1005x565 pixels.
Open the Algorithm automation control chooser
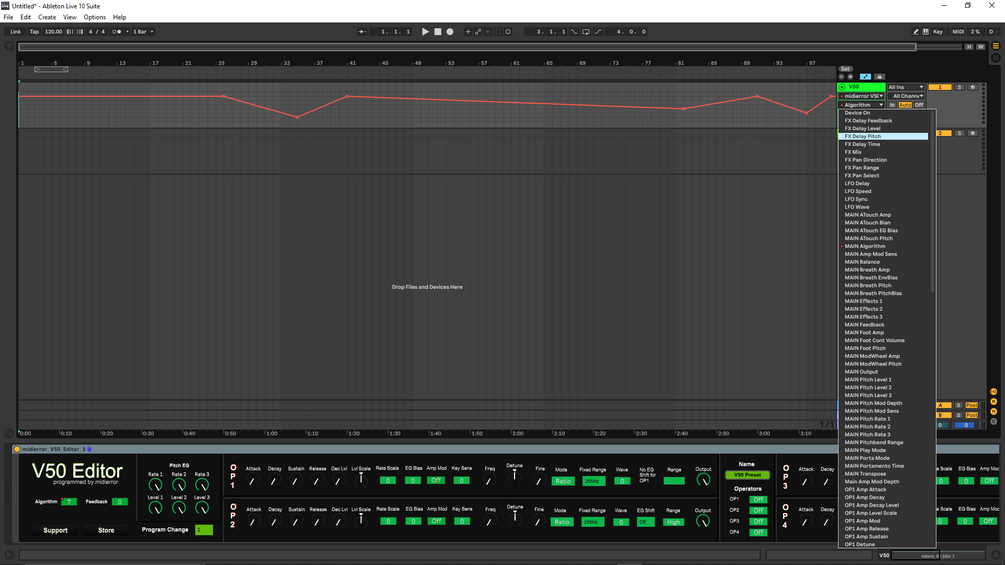point(862,105)
